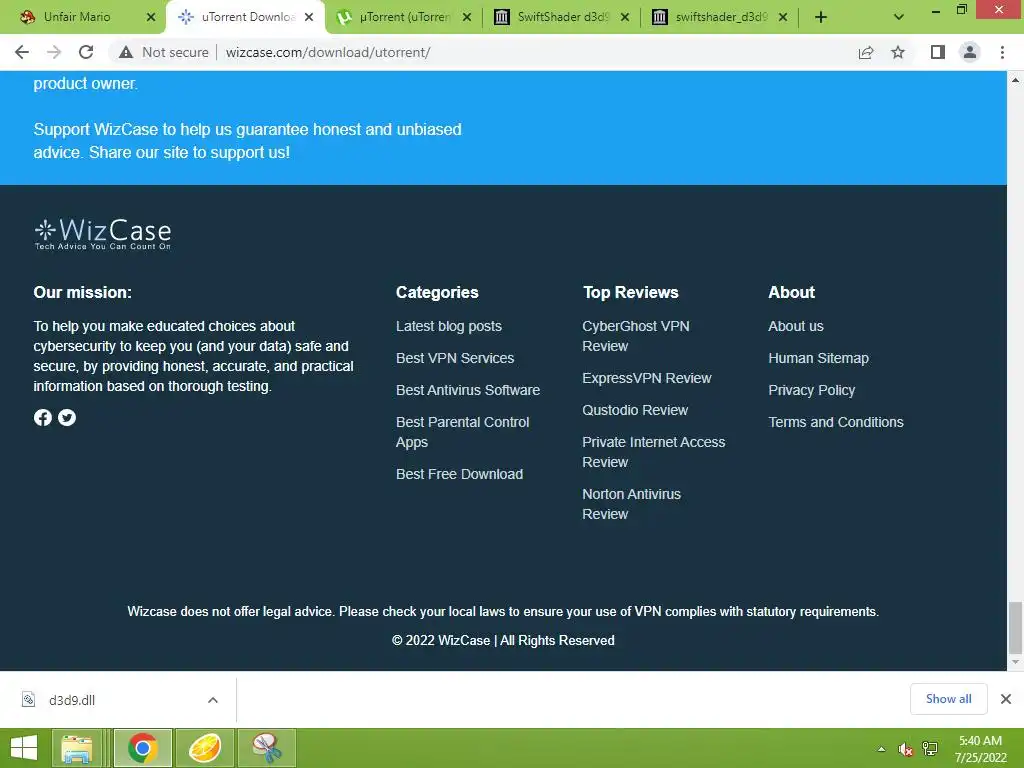Click the Categories heading
Viewport: 1024px width, 768px height.
[x=437, y=292]
